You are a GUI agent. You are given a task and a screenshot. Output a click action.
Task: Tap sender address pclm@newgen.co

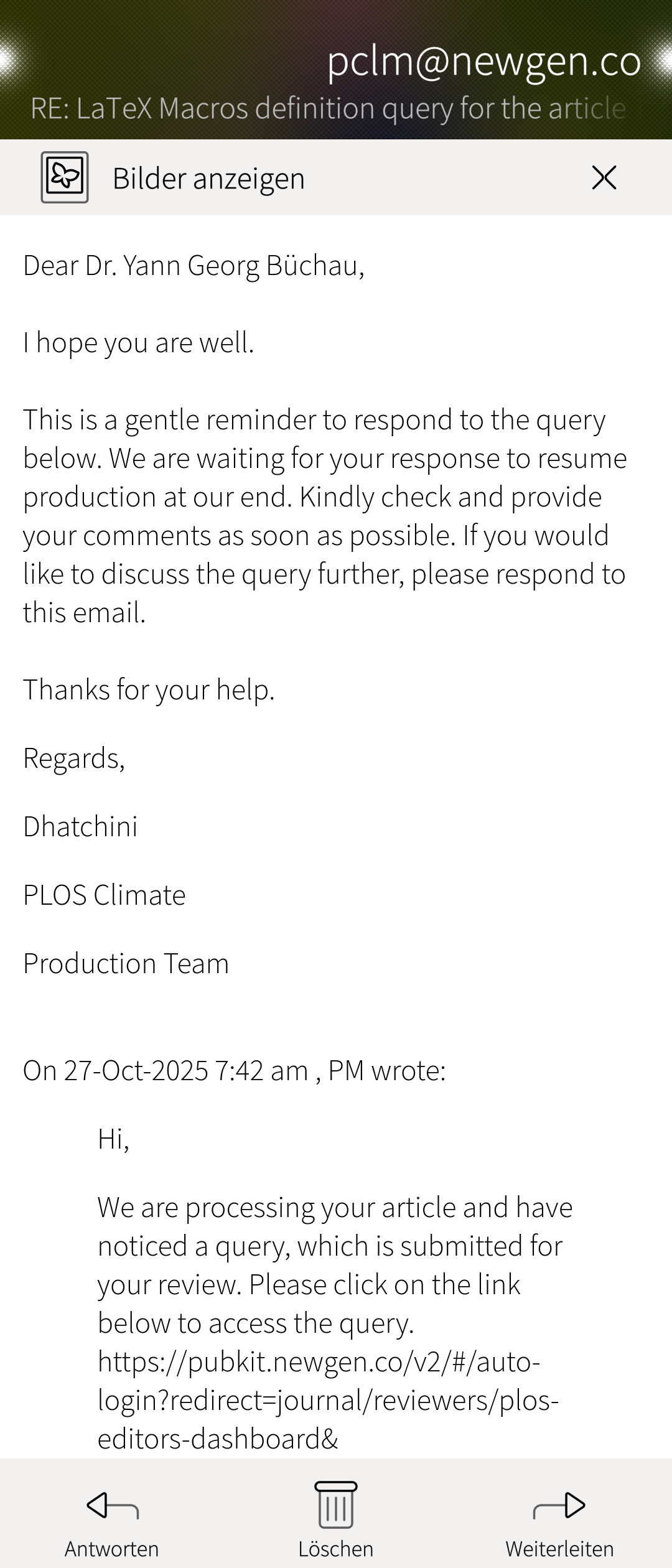coord(483,61)
